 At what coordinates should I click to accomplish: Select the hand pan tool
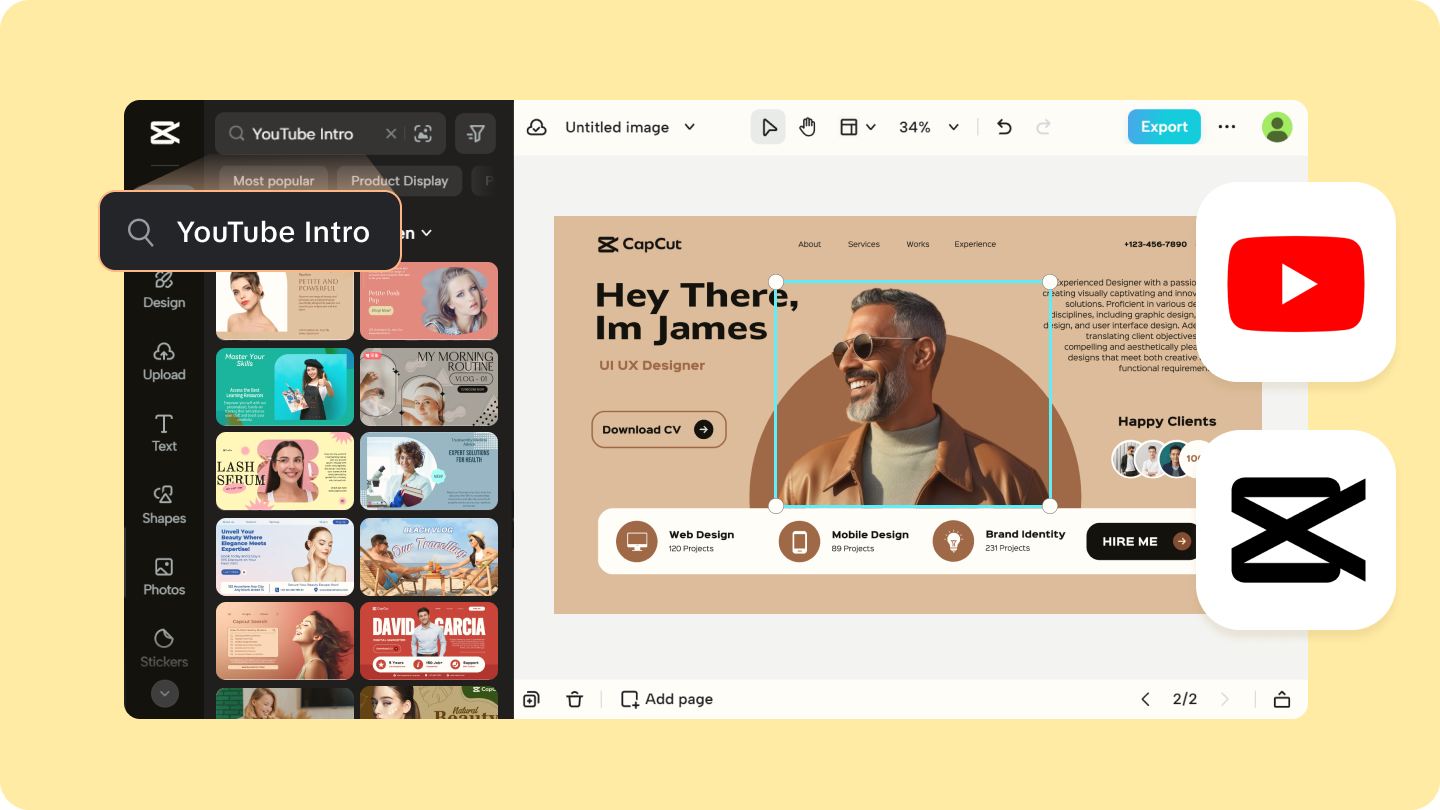coord(807,127)
